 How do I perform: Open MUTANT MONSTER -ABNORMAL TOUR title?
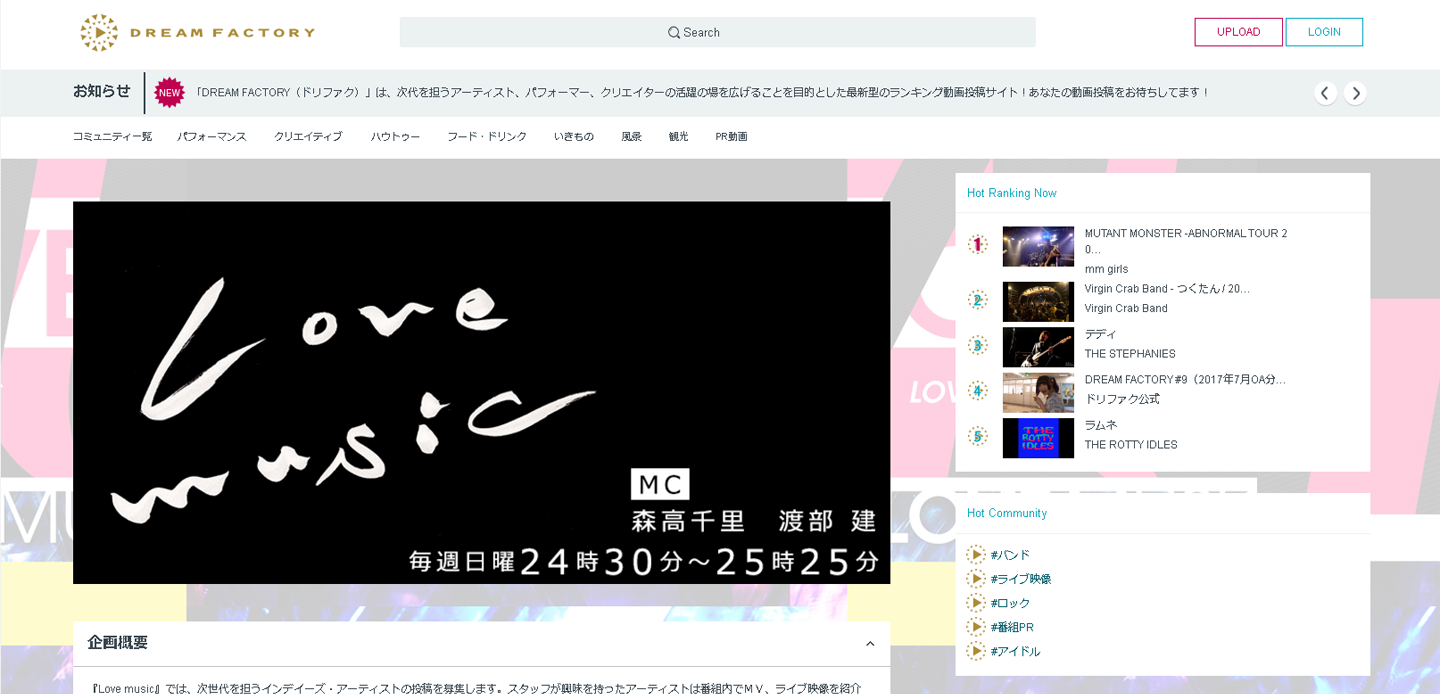point(1186,241)
